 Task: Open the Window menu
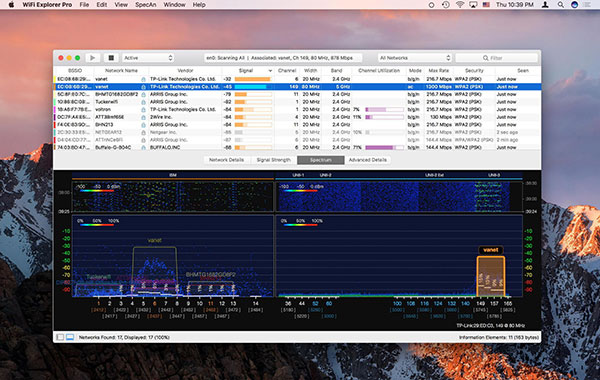(174, 5)
